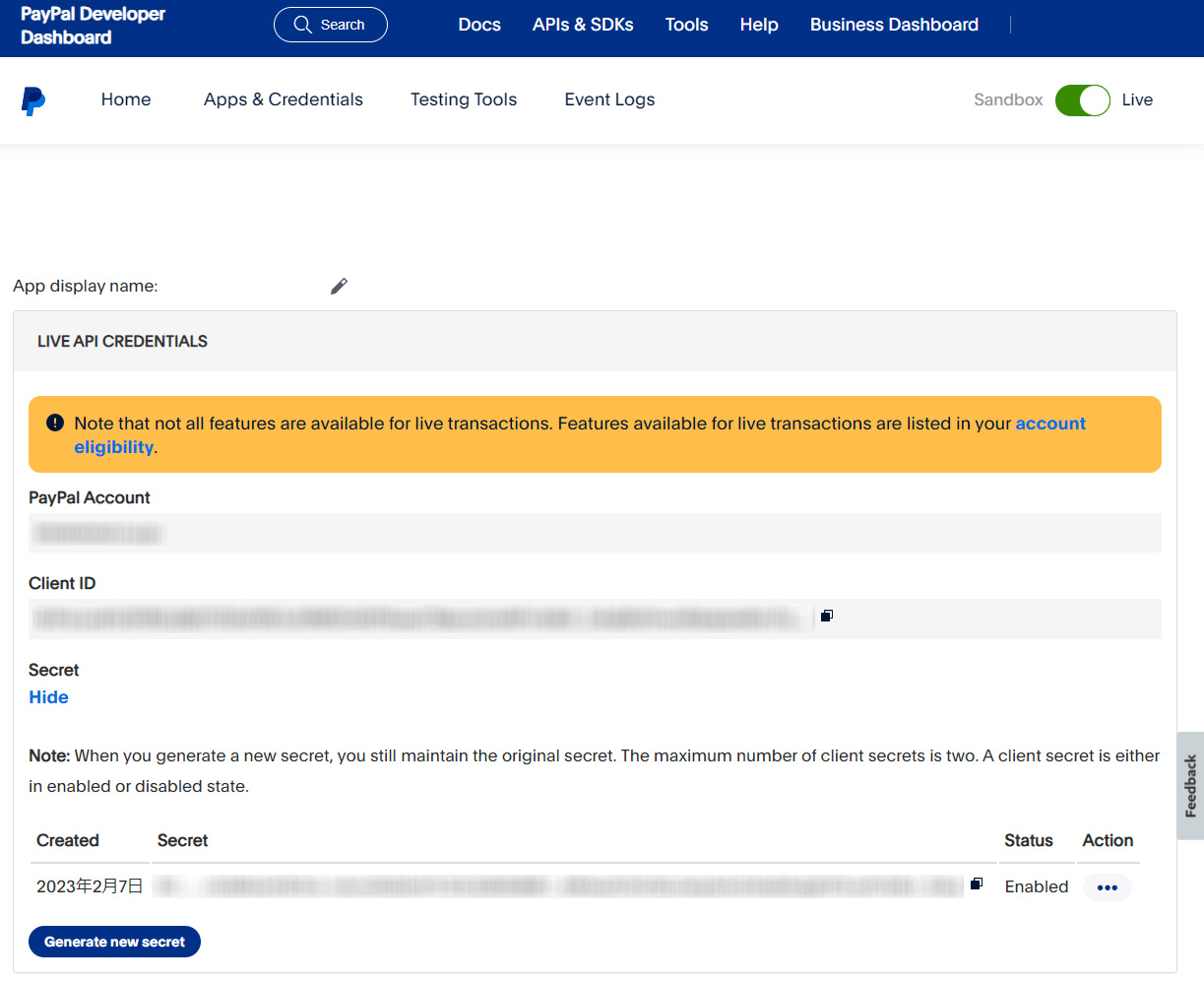The width and height of the screenshot is (1204, 982).
Task: Click the Status column header
Action: (x=1029, y=840)
